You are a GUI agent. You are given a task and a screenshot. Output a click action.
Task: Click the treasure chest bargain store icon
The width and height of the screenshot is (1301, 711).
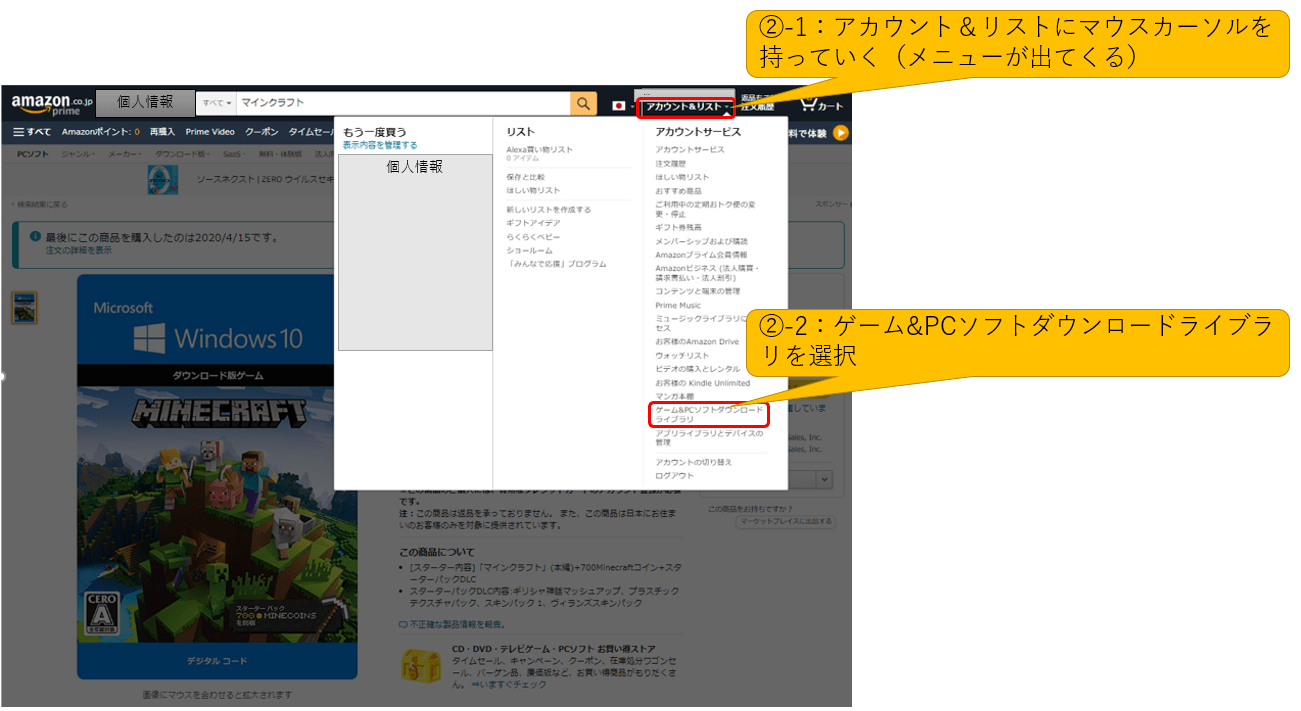(x=420, y=667)
